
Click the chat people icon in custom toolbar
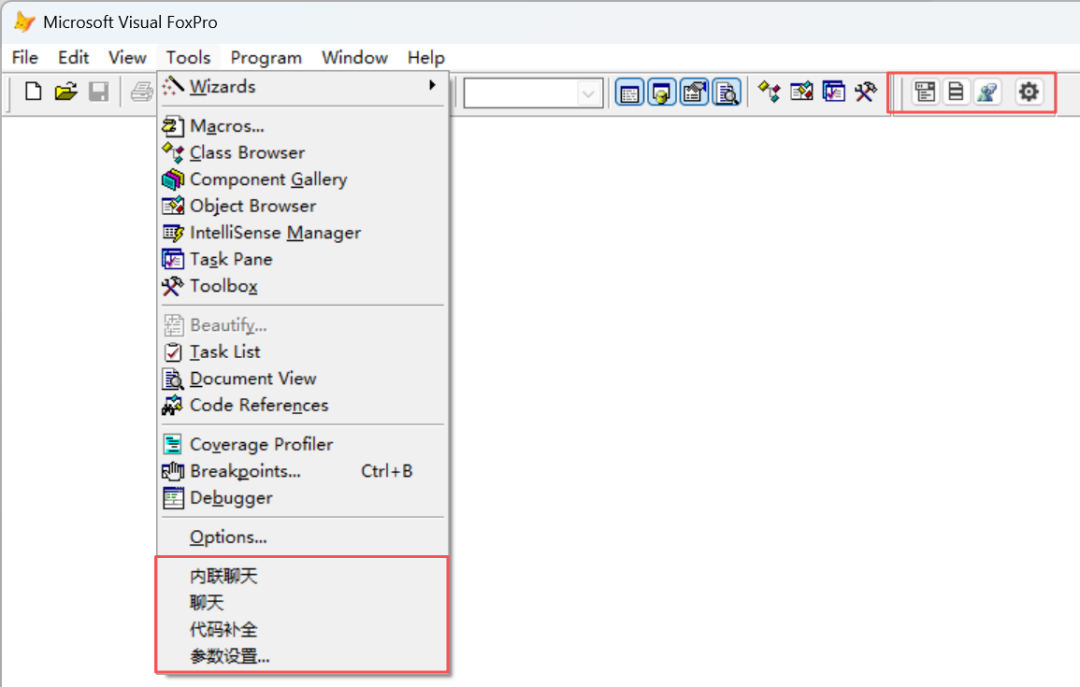[x=987, y=92]
